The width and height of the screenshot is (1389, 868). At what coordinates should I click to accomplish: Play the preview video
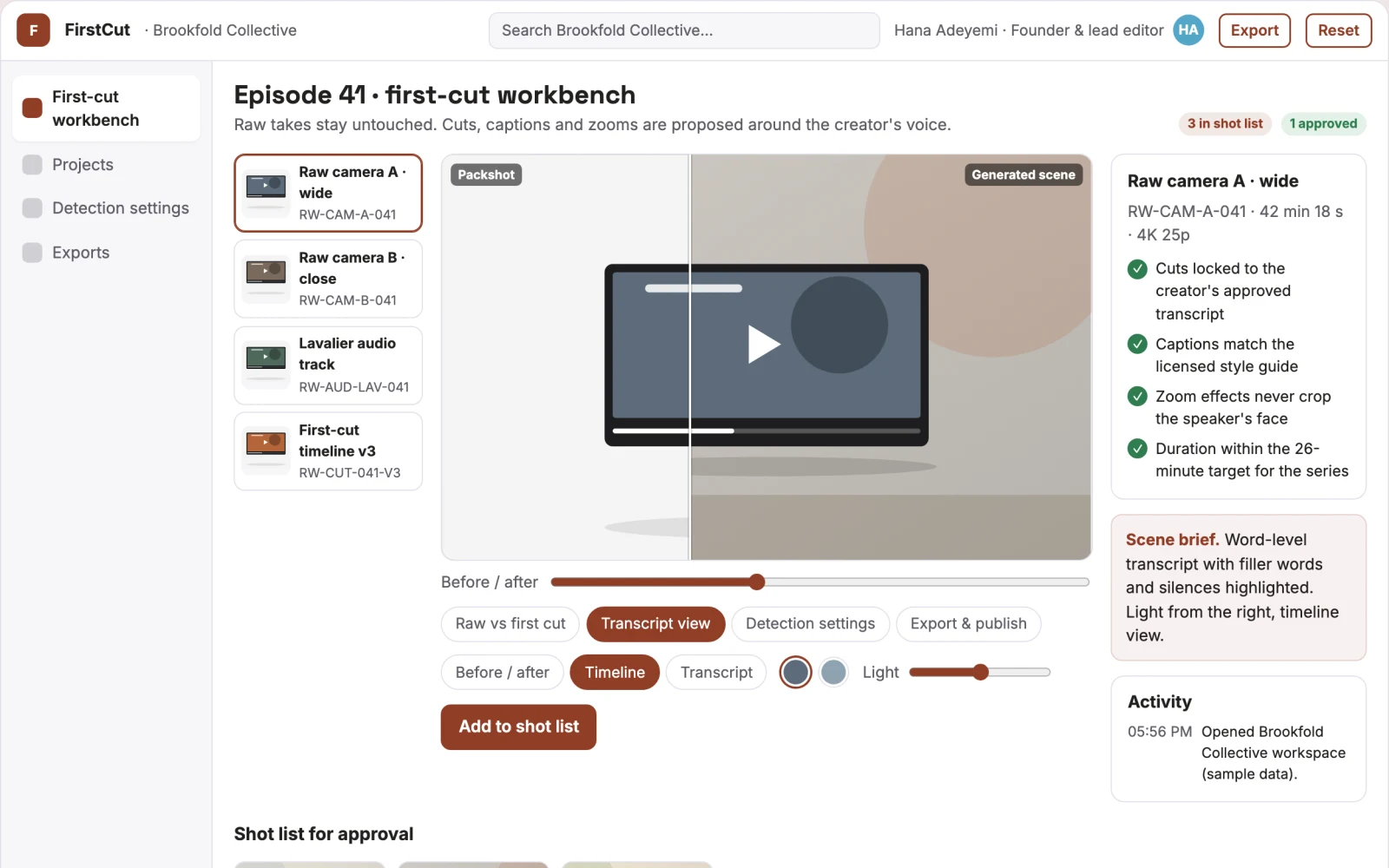[x=764, y=344]
